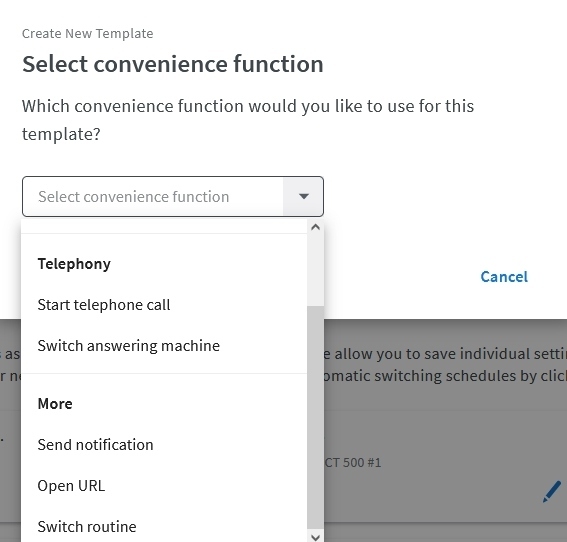Pick the Send notification function
567x542 pixels.
click(x=164, y=444)
